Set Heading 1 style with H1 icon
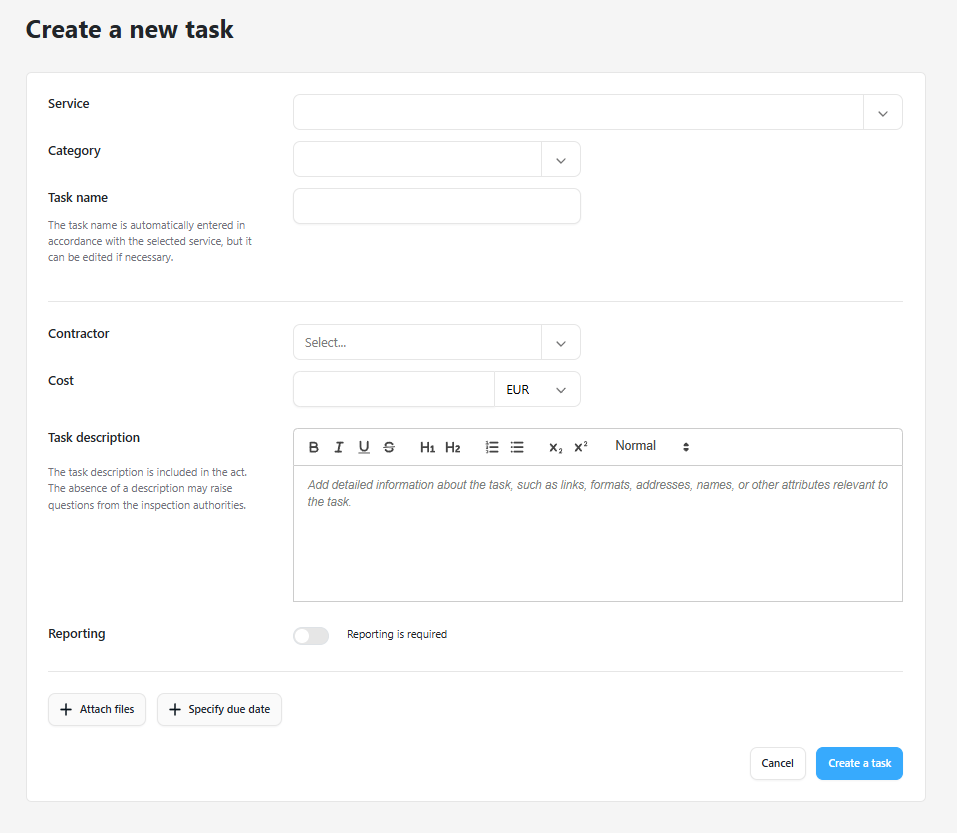 [x=427, y=447]
